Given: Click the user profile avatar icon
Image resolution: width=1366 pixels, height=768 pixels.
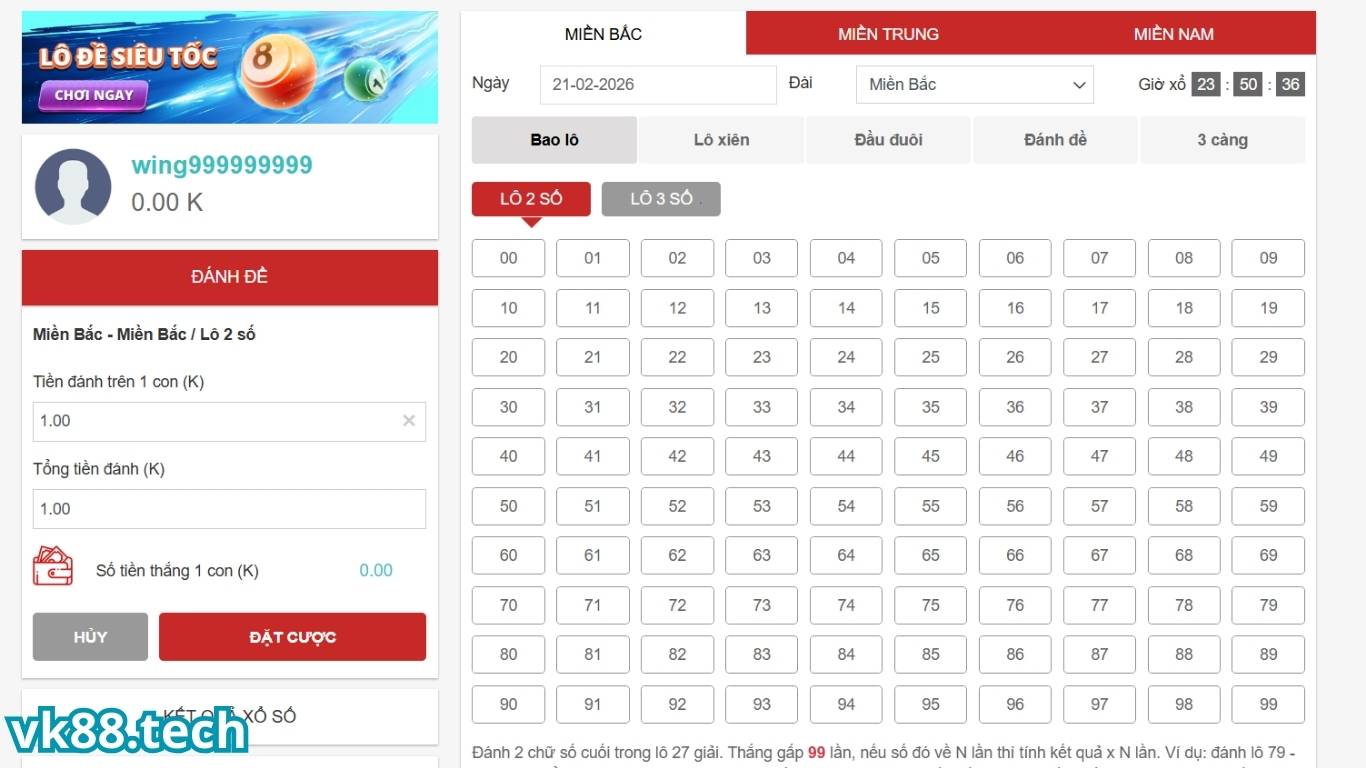Looking at the screenshot, I should click(x=73, y=186).
